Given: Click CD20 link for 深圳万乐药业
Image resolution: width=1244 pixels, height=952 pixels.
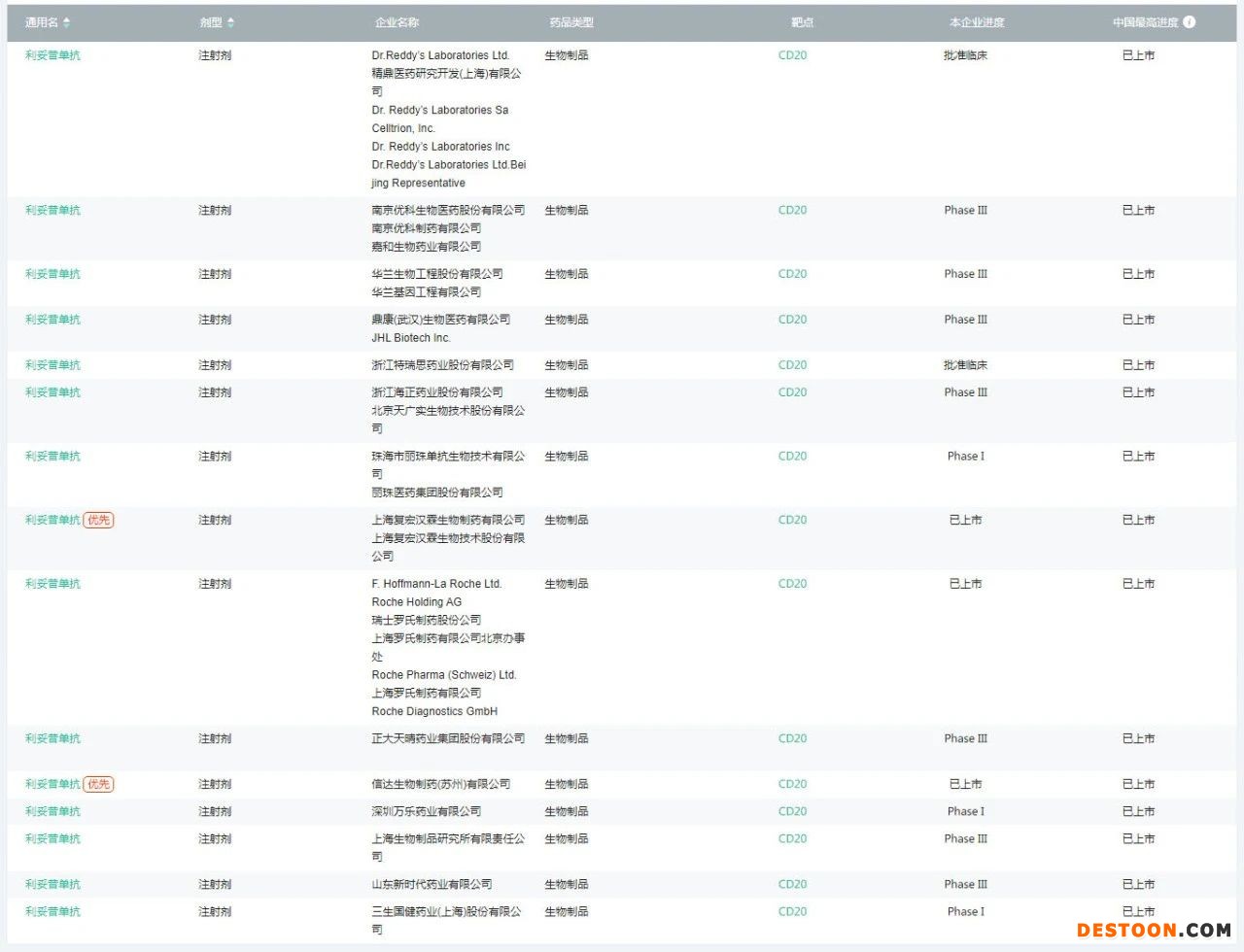Looking at the screenshot, I should [792, 811].
